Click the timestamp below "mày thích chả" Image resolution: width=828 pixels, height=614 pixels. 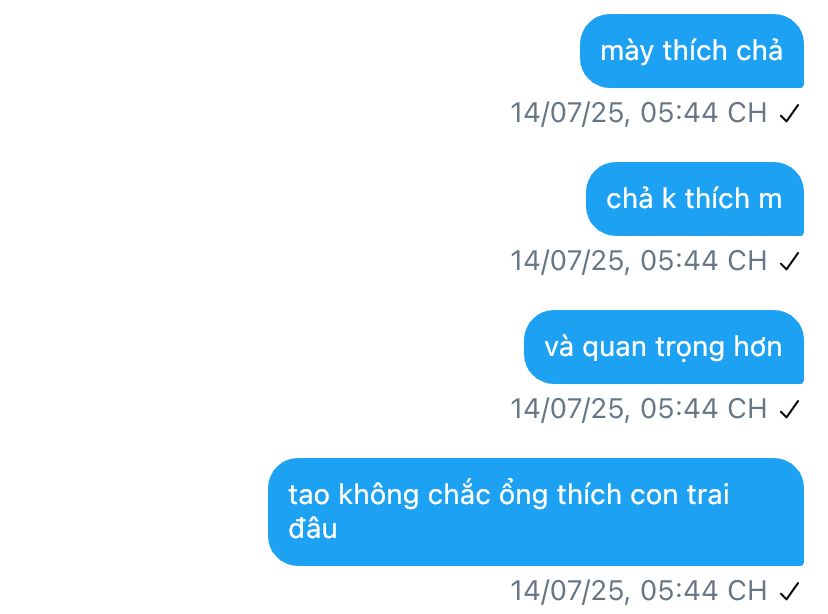[638, 113]
